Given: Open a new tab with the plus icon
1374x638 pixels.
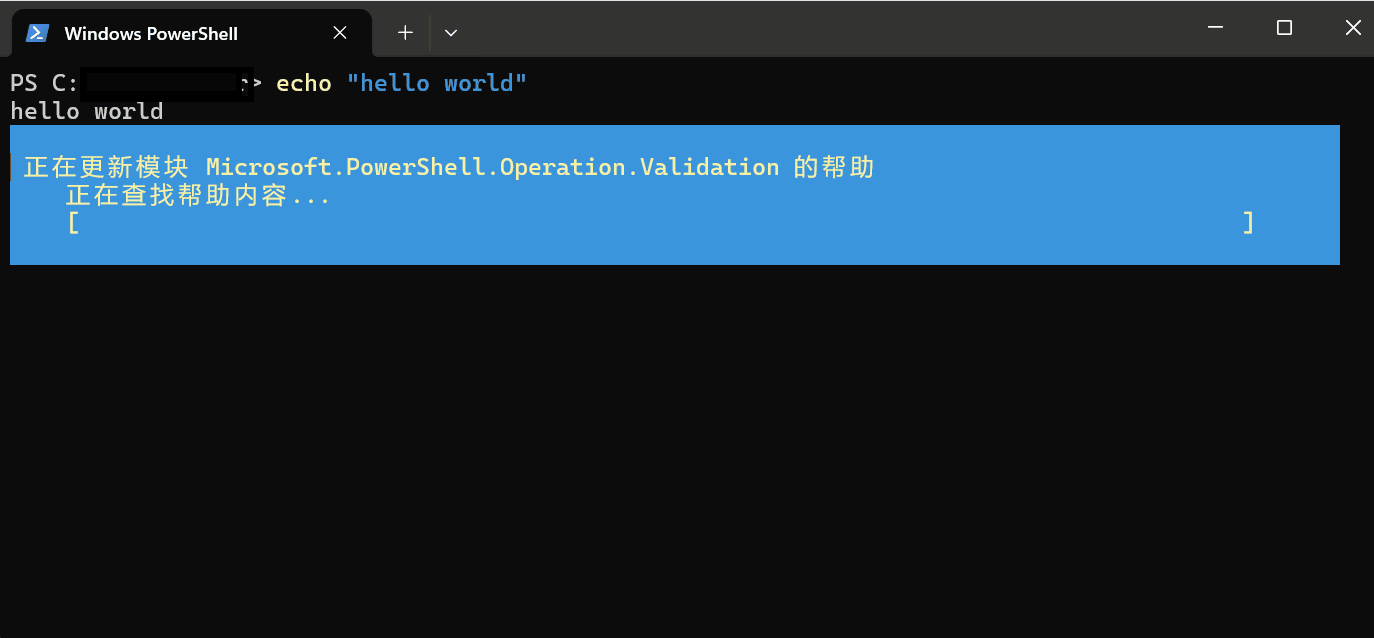Looking at the screenshot, I should (x=404, y=31).
